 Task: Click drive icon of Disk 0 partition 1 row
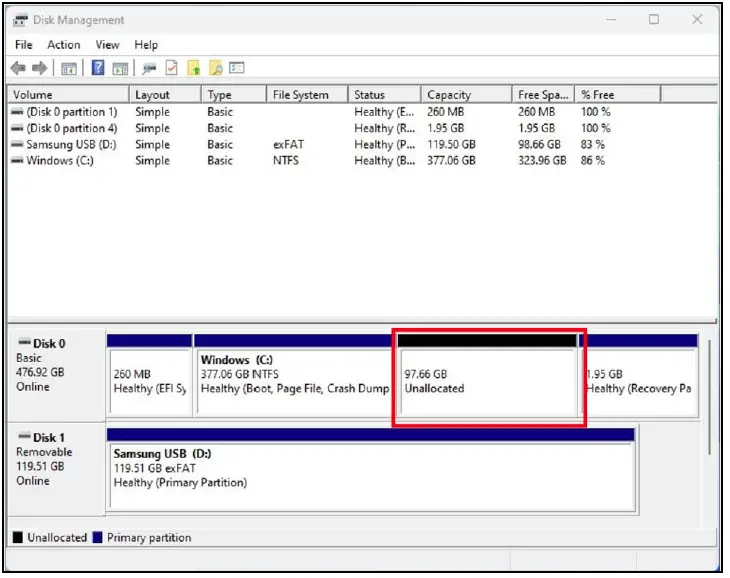pyautogui.click(x=17, y=112)
